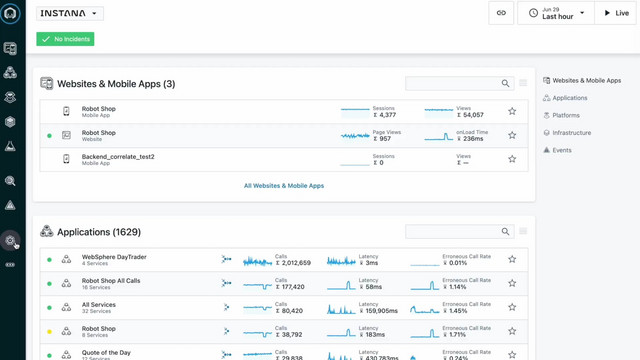Viewport: 640px width, 360px height.
Task: Open Websites & Mobile Apps list options menu
Action: tap(523, 83)
